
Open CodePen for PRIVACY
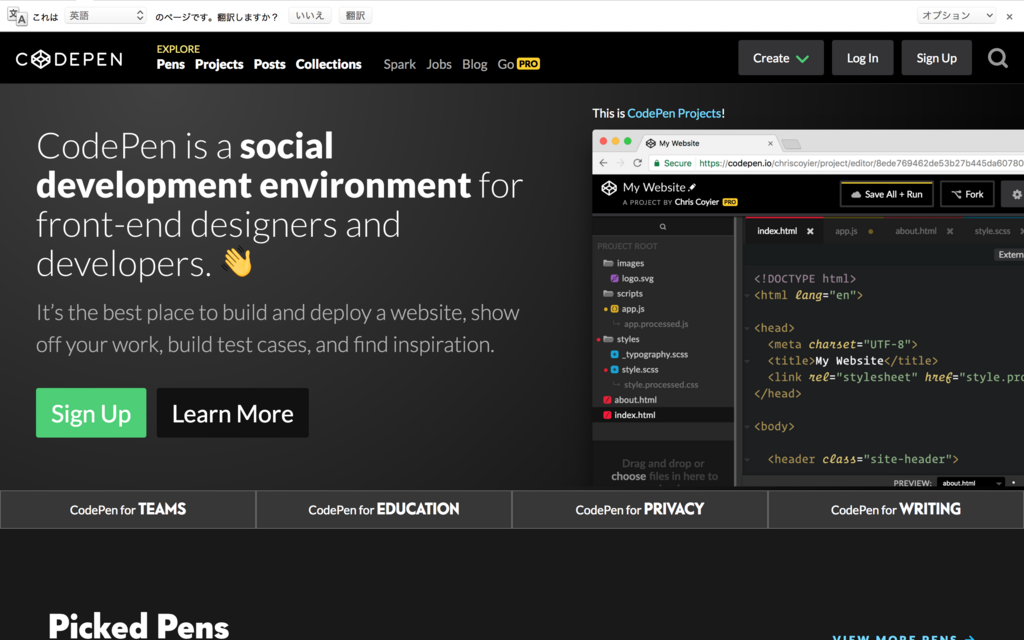point(640,509)
